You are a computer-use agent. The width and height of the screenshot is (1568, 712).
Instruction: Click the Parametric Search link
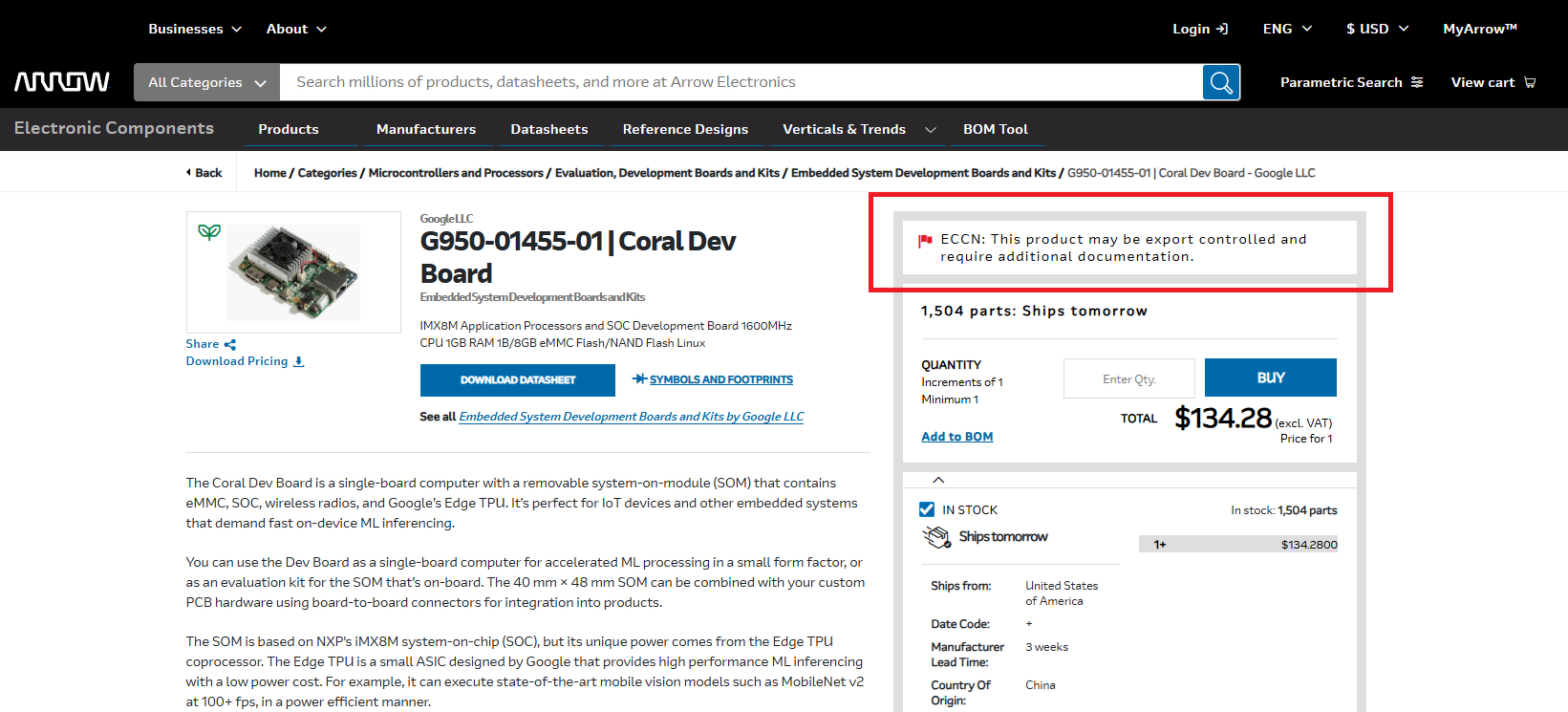point(1342,82)
